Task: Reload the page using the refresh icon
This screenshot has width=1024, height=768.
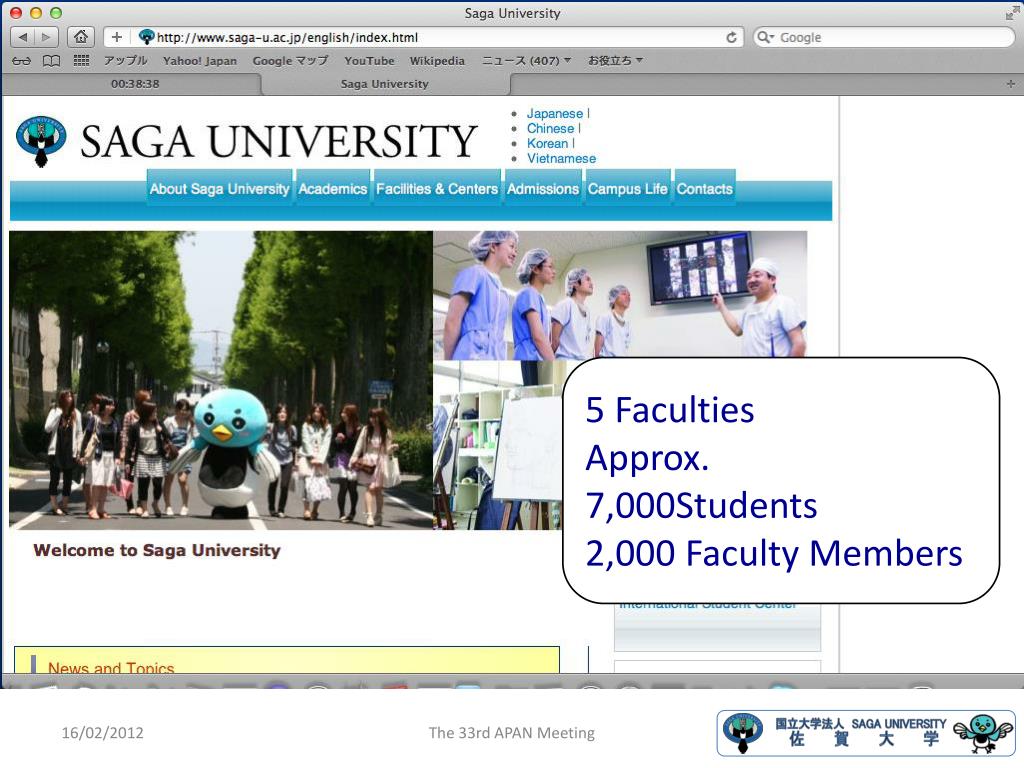Action: tap(731, 37)
